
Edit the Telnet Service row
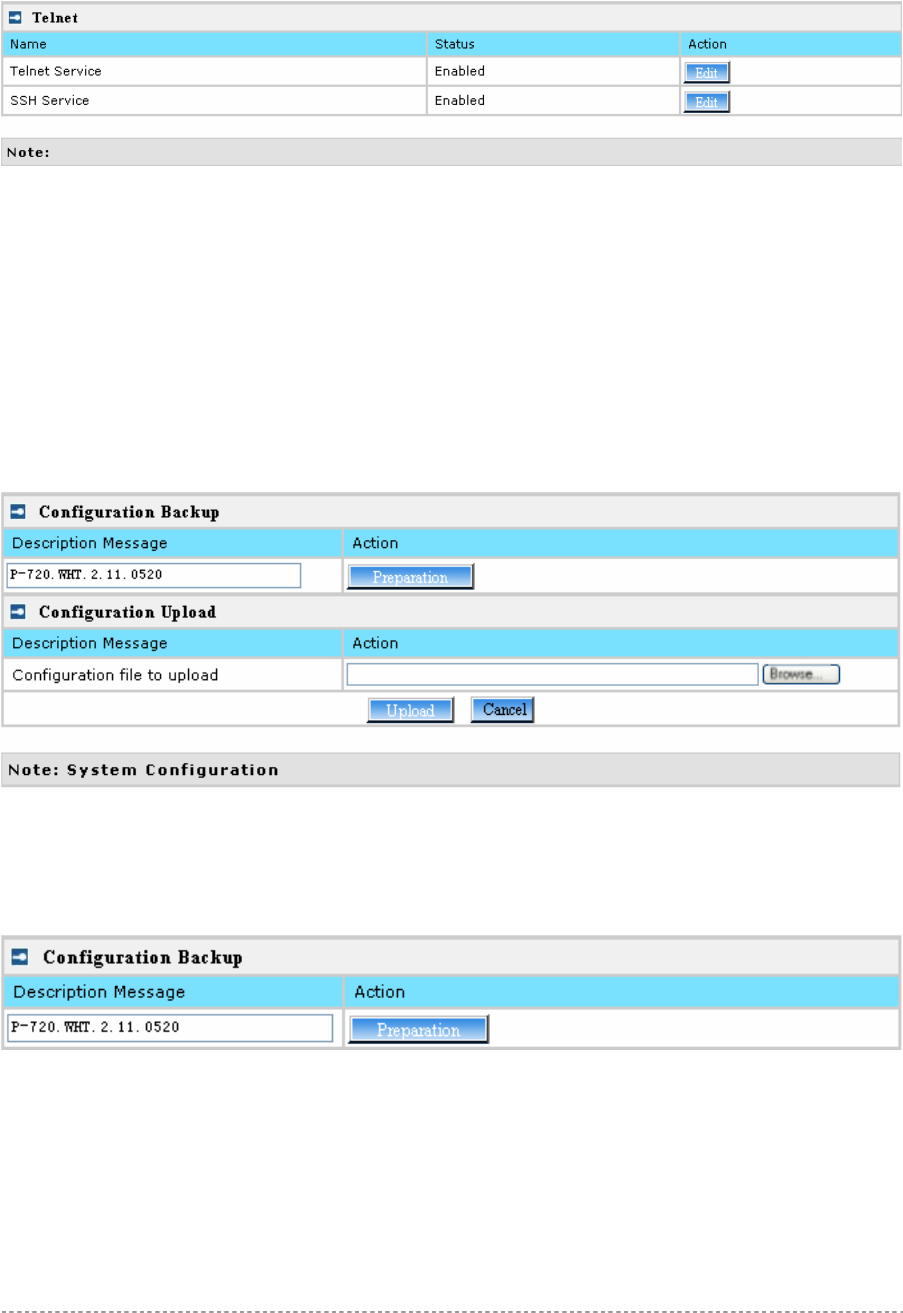[x=707, y=72]
